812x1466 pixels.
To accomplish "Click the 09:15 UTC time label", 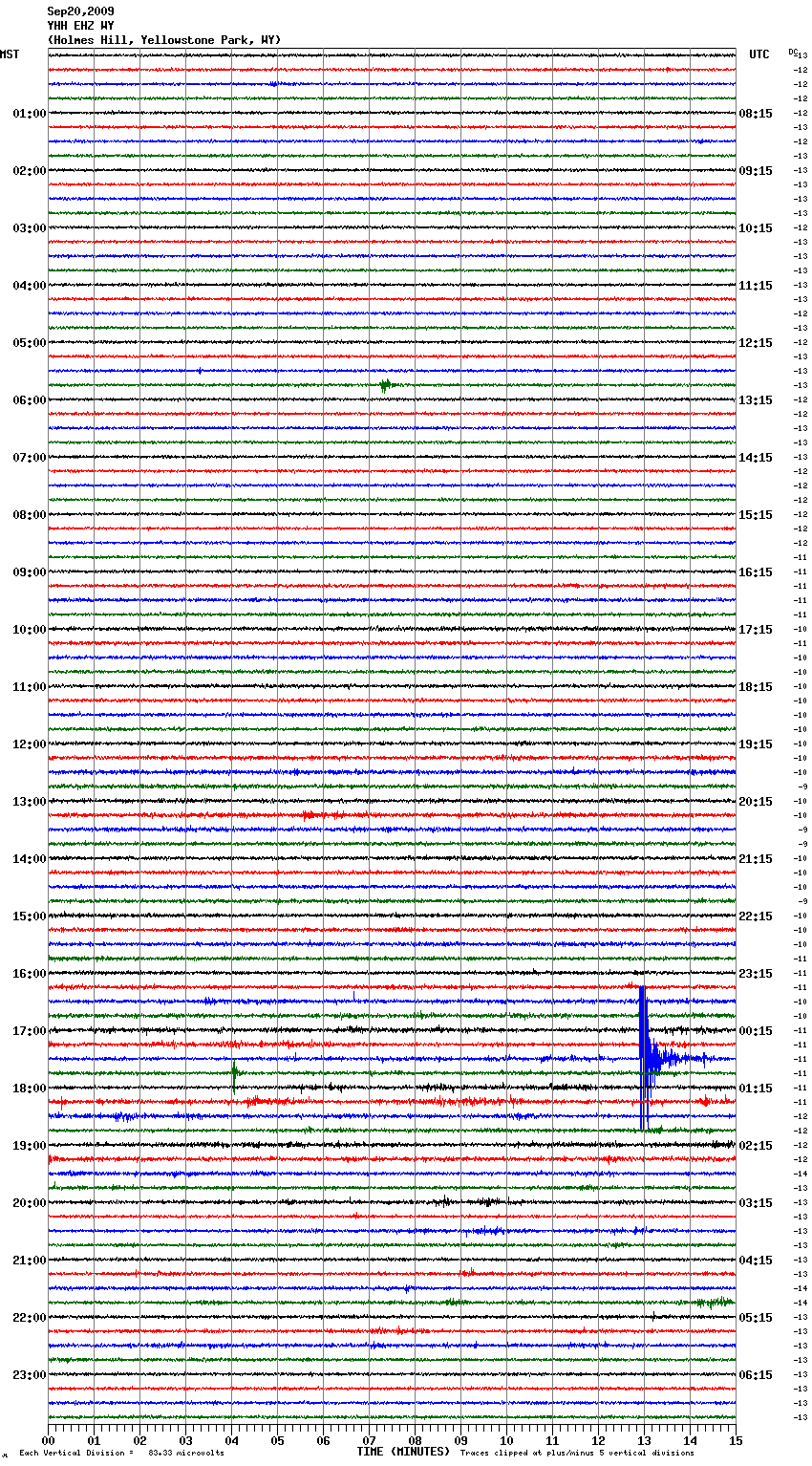I will (x=756, y=171).
